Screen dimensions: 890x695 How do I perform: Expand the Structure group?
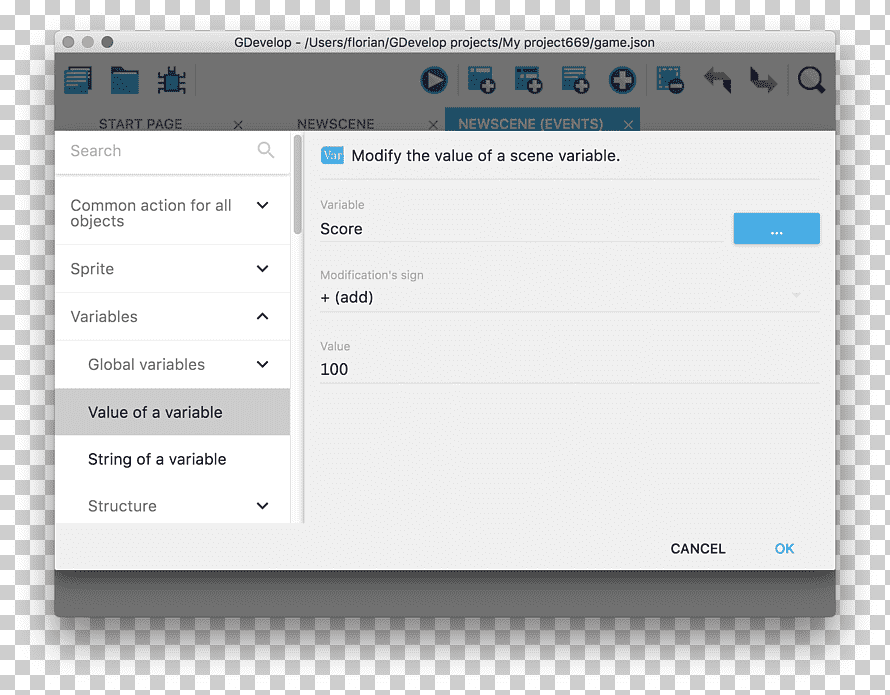click(x=173, y=505)
